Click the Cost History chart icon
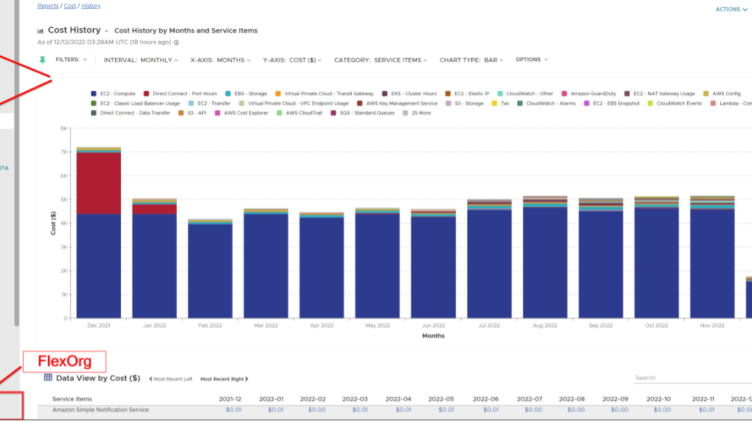This screenshot has width=752, height=423. [x=41, y=31]
